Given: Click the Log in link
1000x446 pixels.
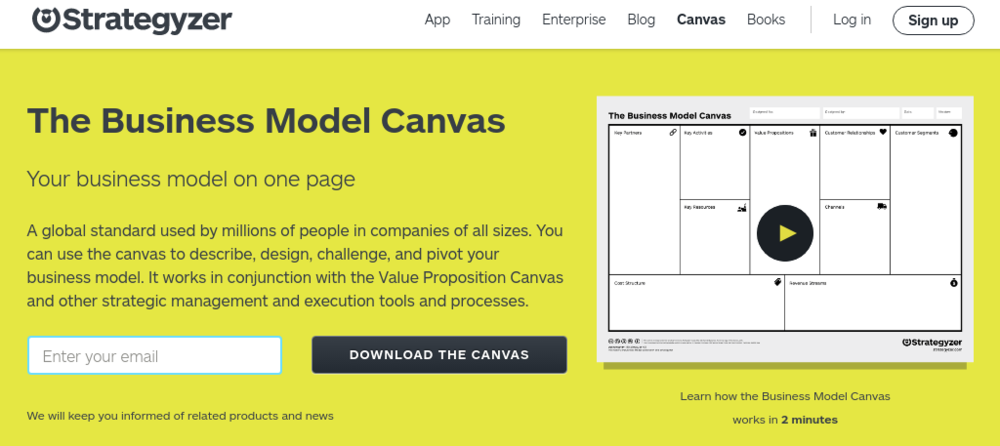Looking at the screenshot, I should pyautogui.click(x=852, y=20).
